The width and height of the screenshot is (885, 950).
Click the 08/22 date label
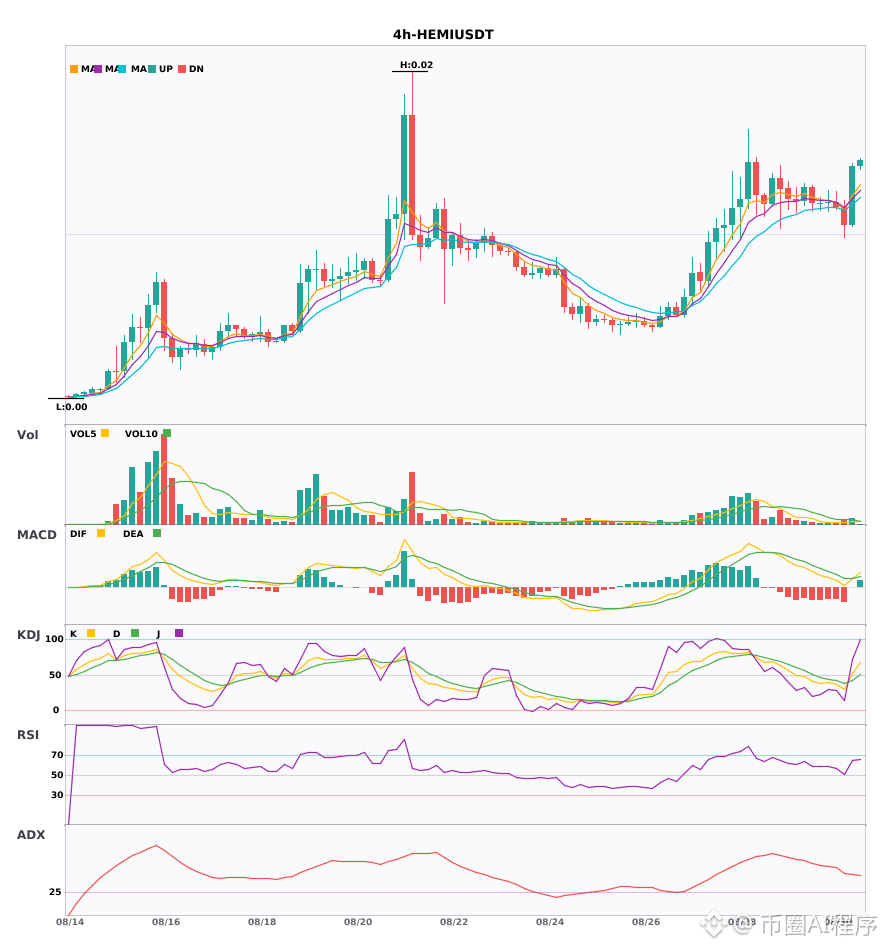pyautogui.click(x=454, y=922)
